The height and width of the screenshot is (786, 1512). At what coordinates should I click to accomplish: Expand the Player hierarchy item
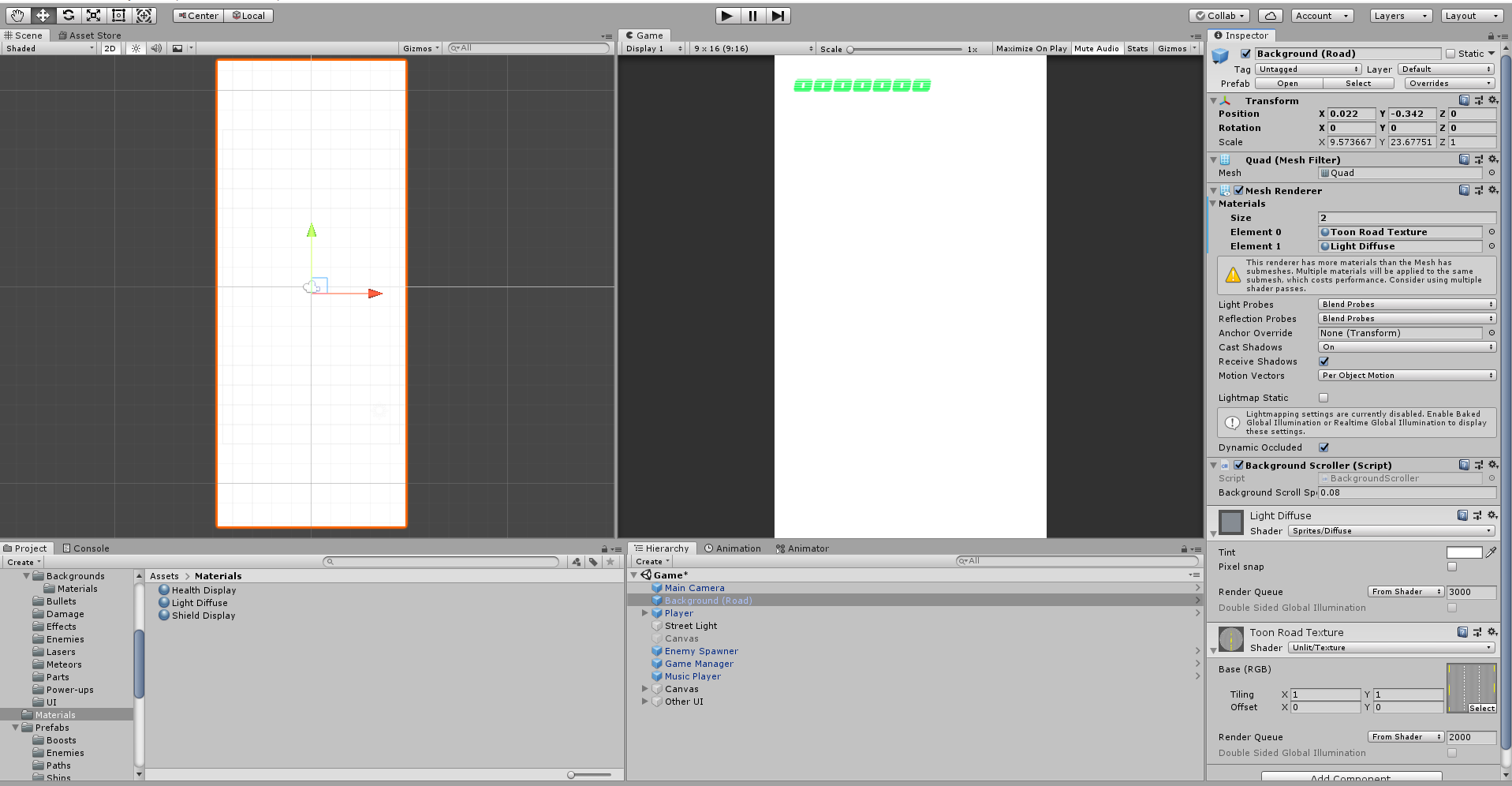(x=644, y=613)
